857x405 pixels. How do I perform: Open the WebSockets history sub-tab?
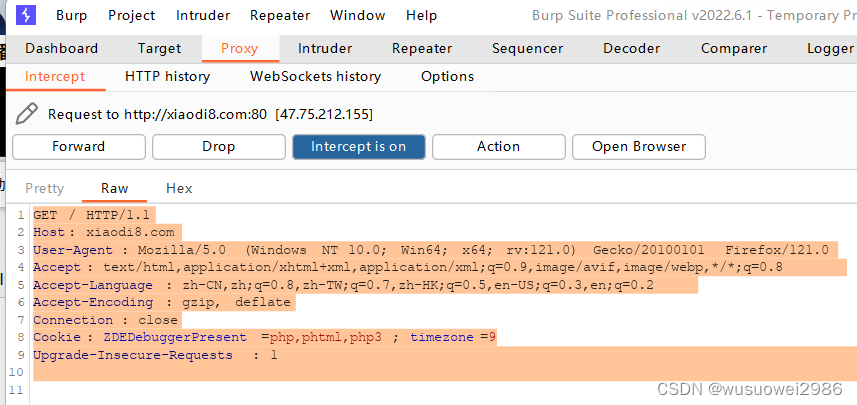[315, 76]
